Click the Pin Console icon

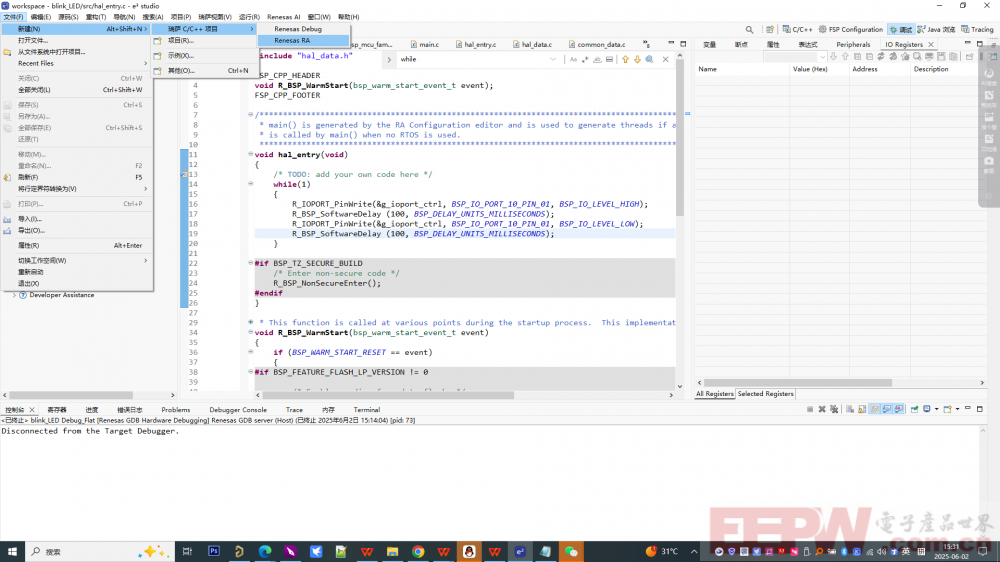click(915, 410)
